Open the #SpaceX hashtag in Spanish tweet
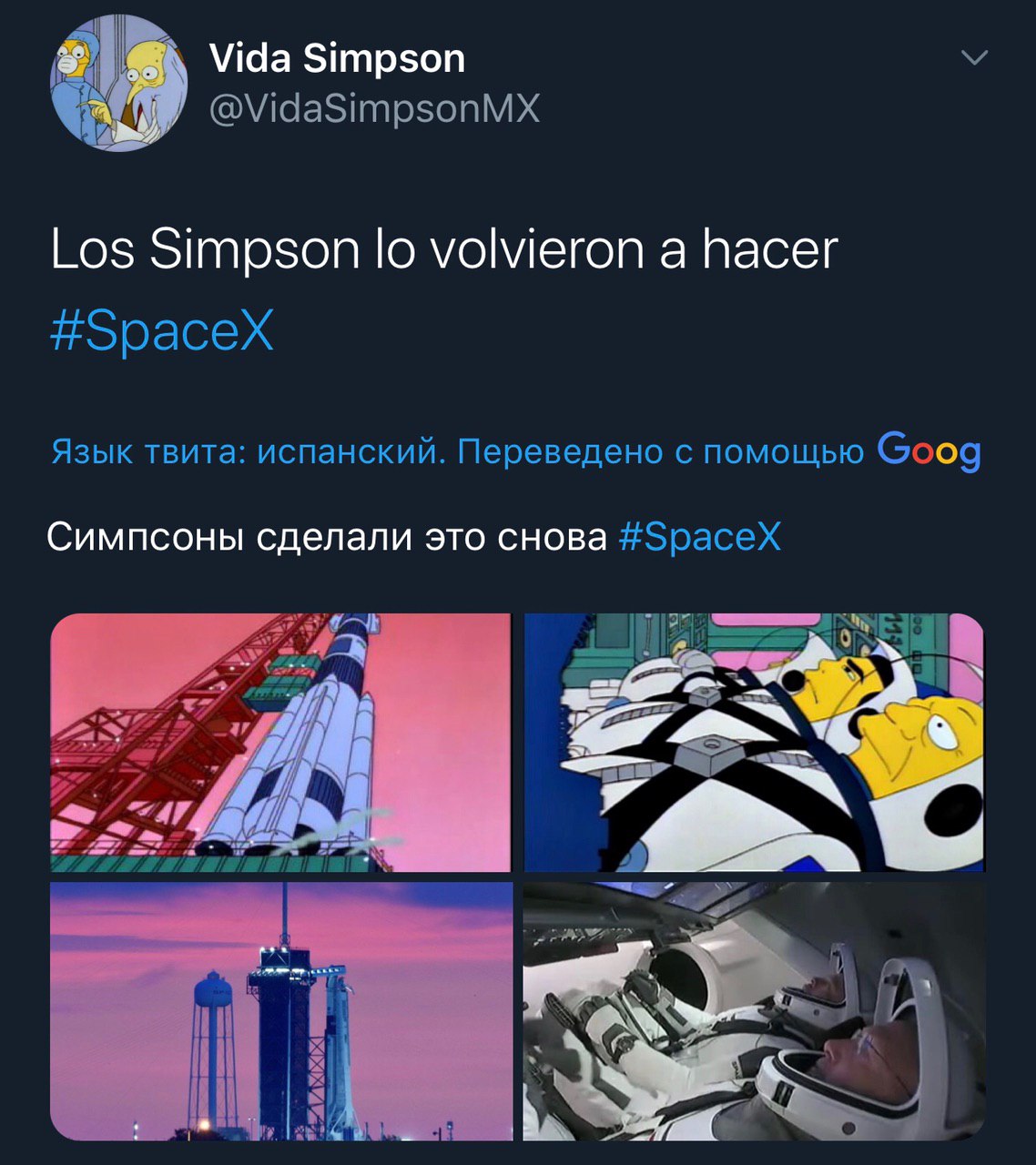Image resolution: width=1036 pixels, height=1165 pixels. [162, 330]
